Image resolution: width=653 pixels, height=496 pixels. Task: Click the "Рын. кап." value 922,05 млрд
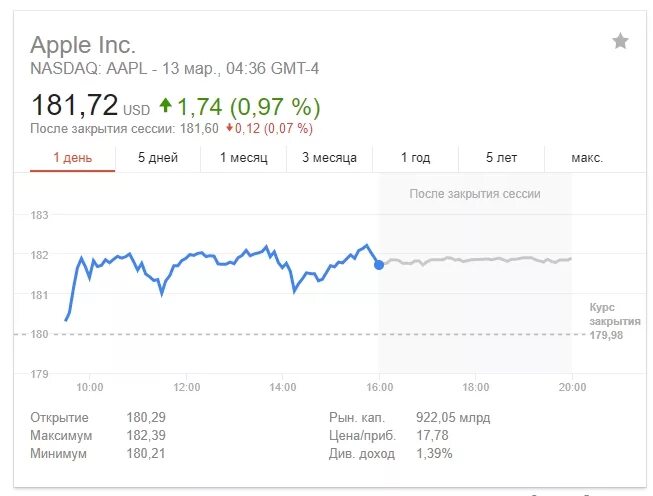pos(452,418)
